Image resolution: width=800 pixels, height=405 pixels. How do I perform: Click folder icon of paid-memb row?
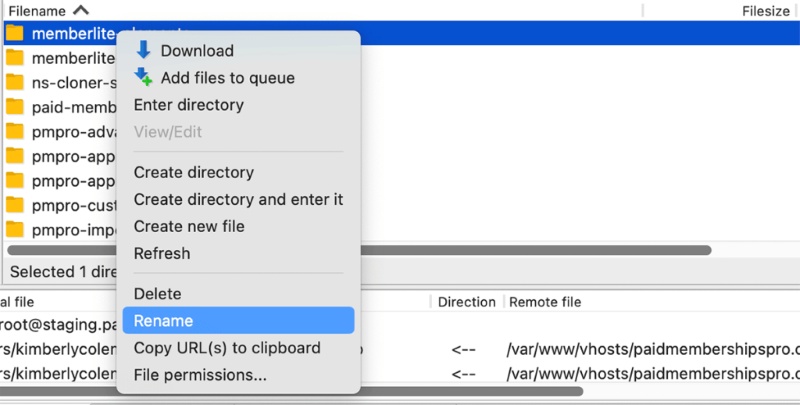click(15, 107)
